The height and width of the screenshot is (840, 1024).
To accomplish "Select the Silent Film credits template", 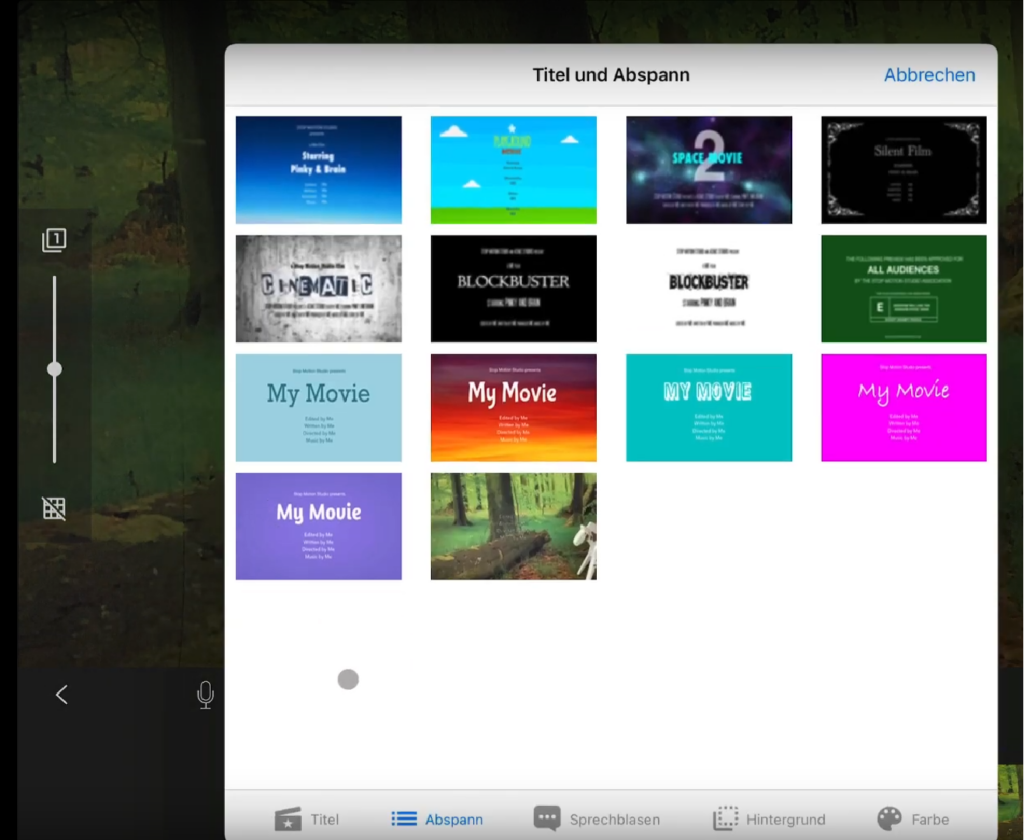I will 904,170.
